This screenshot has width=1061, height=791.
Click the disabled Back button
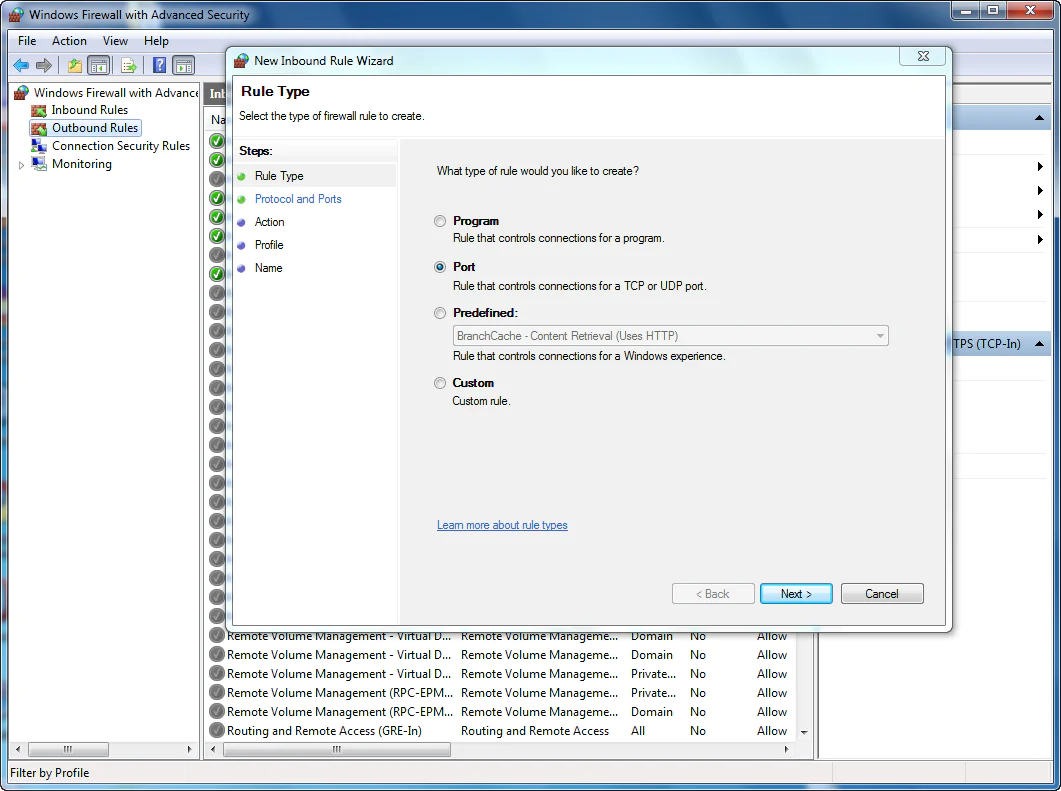713,593
